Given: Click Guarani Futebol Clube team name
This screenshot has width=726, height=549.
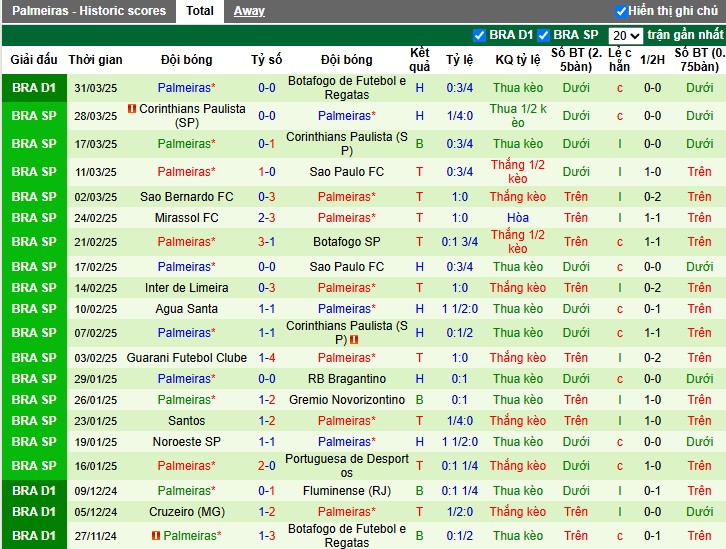Looking at the screenshot, I should point(187,358).
